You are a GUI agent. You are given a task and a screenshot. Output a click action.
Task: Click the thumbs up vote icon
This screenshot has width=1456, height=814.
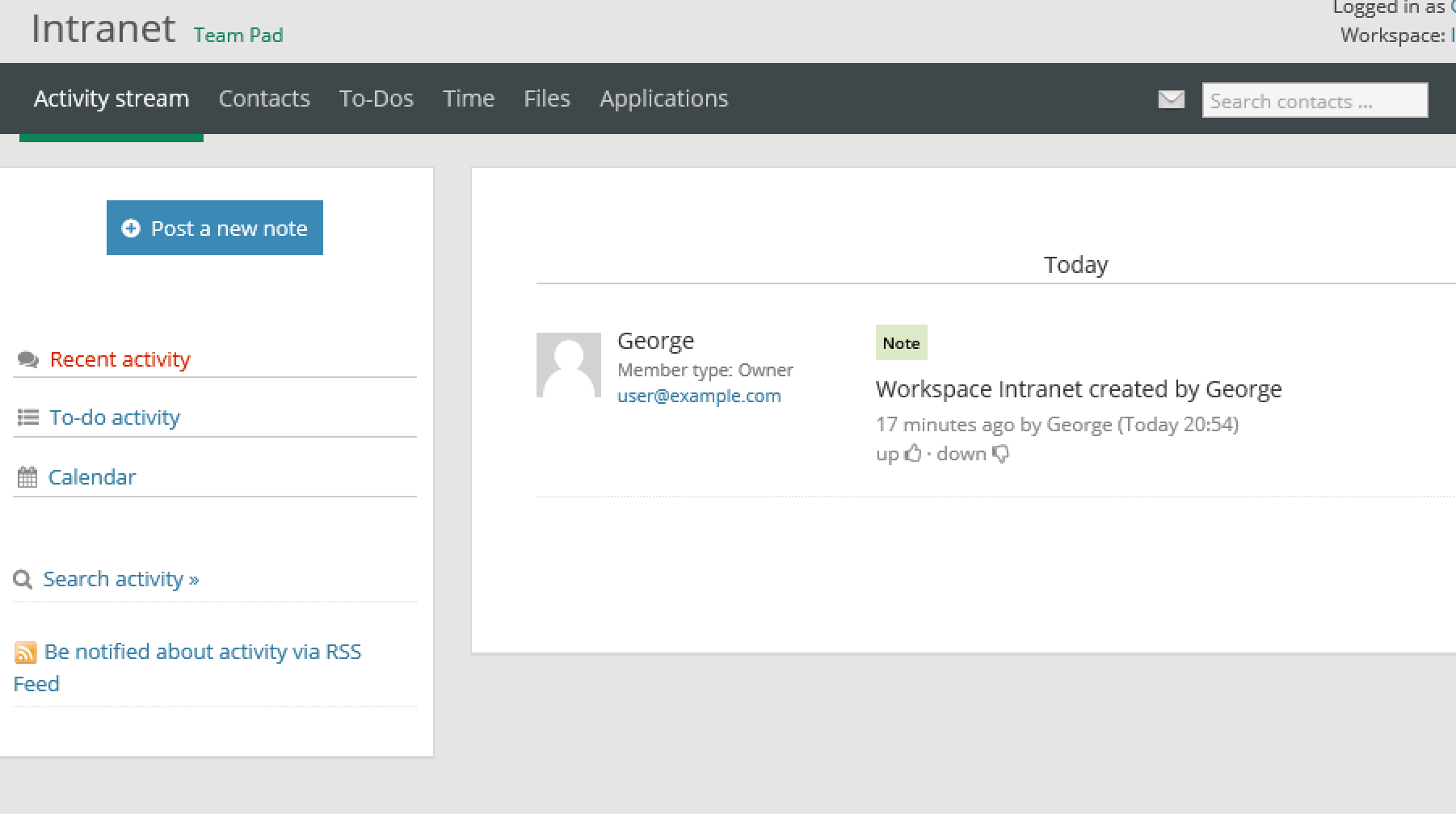coord(914,453)
